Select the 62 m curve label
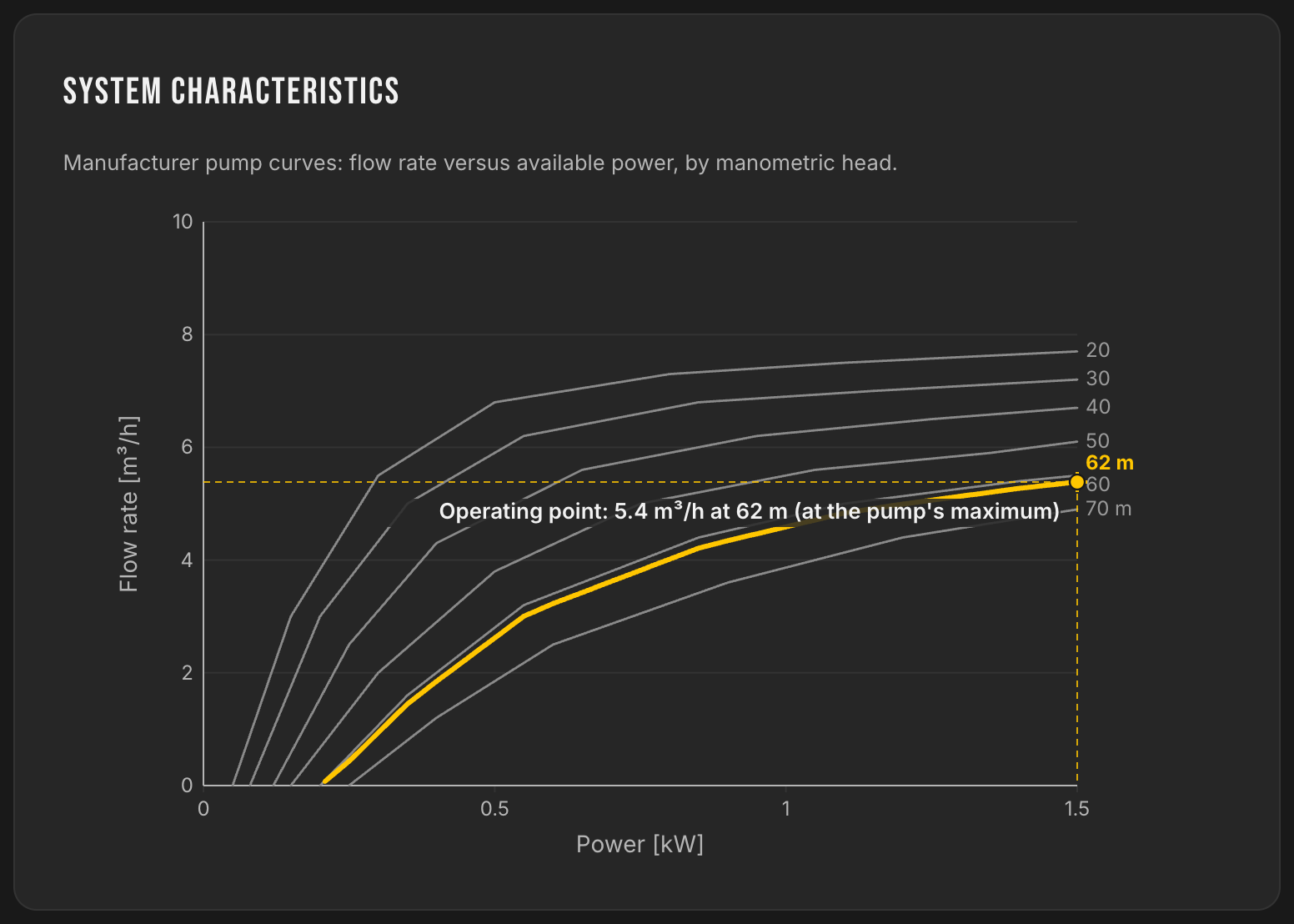 click(1109, 463)
